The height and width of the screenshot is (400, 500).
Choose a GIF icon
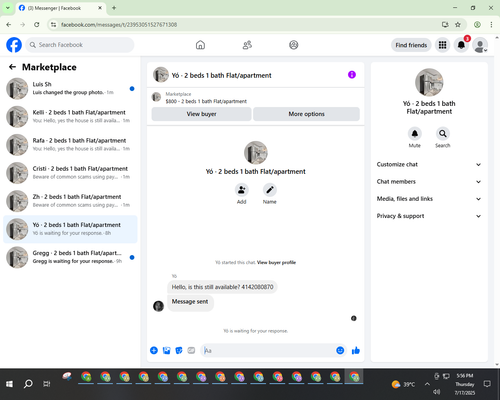click(x=191, y=350)
